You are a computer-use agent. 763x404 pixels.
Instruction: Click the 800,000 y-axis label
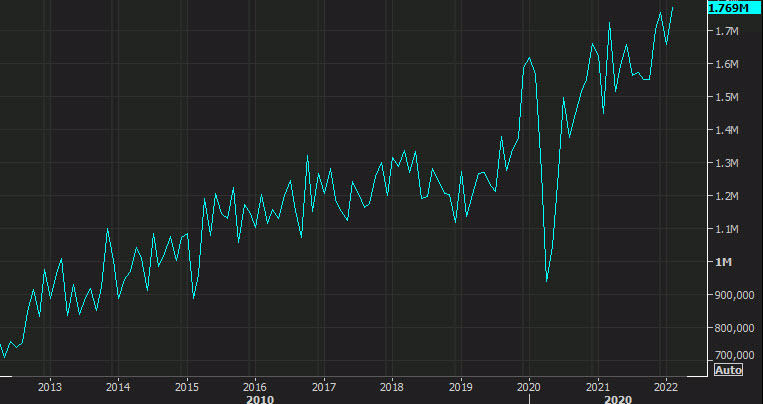pyautogui.click(x=734, y=328)
